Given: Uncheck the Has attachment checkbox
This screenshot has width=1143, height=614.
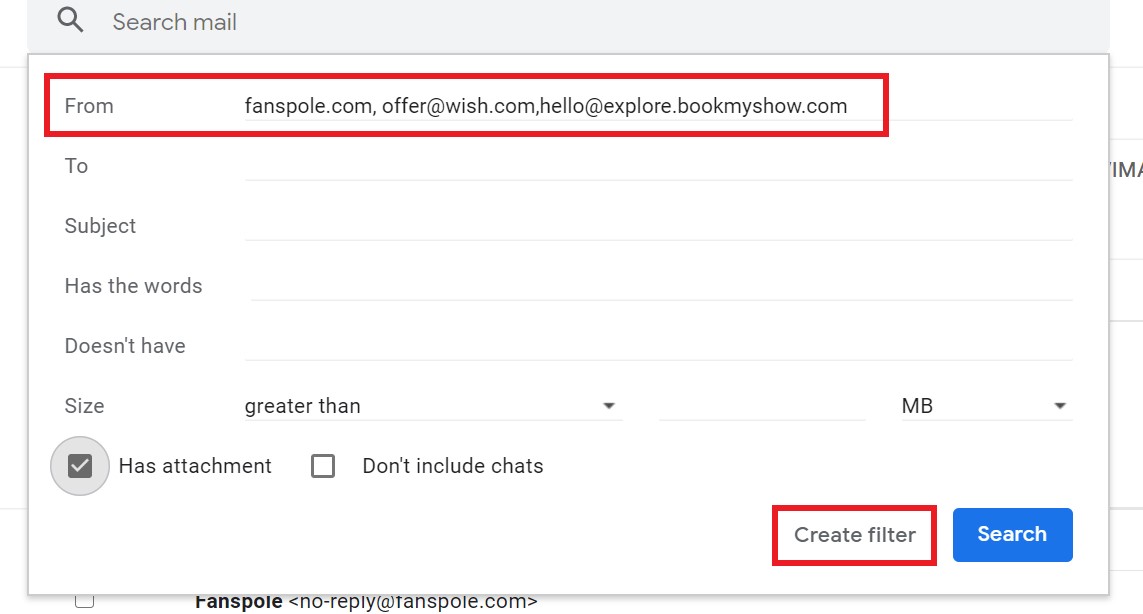Looking at the screenshot, I should coord(80,466).
